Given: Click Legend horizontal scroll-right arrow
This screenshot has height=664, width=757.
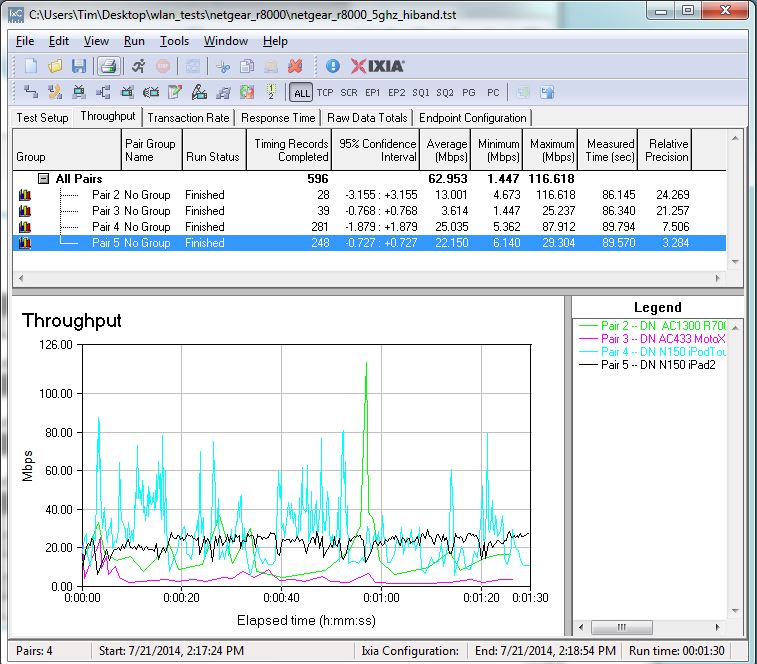Looking at the screenshot, I should (x=717, y=627).
